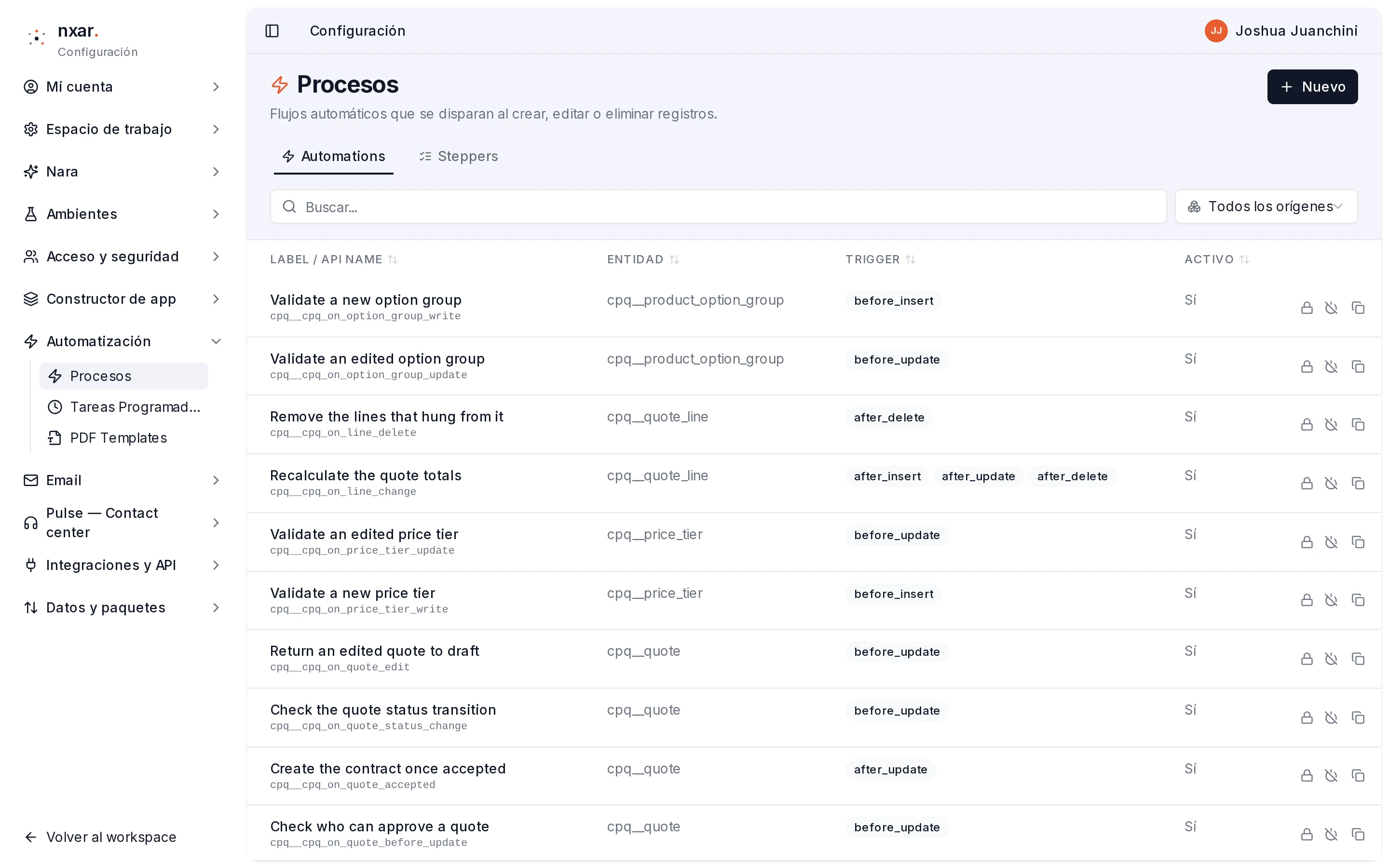Duplicate the Validate a new option group process

pos(1358,308)
